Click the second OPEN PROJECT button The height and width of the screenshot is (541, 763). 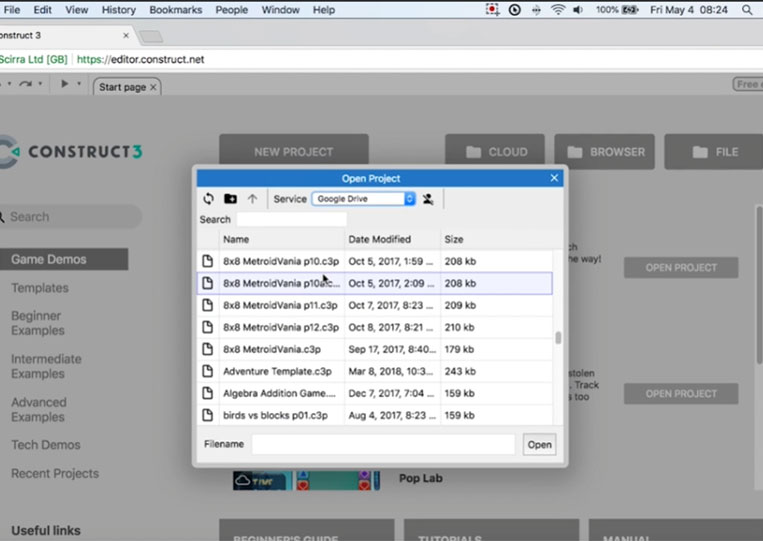click(x=681, y=394)
